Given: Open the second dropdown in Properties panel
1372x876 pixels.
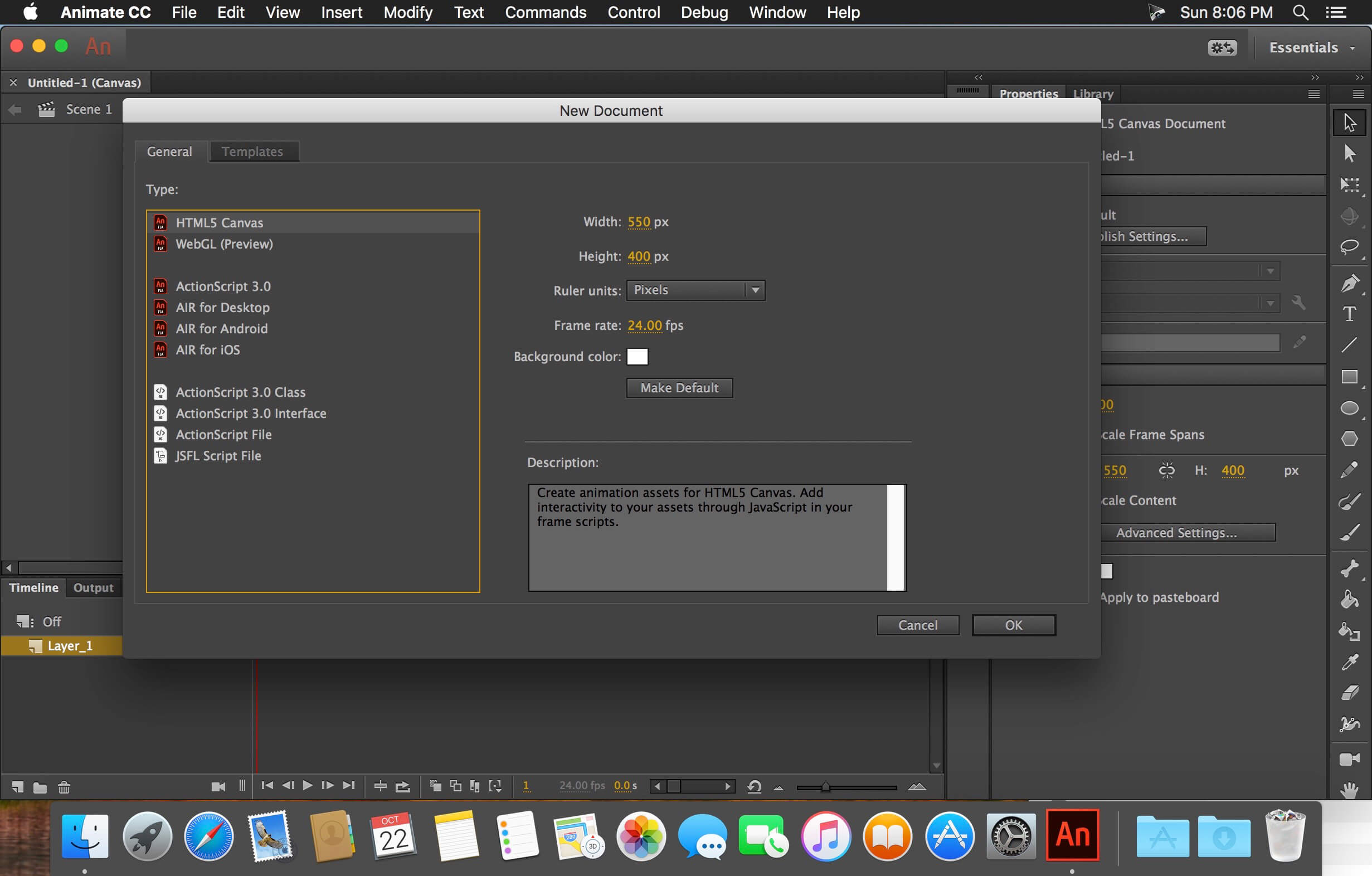Looking at the screenshot, I should [x=1190, y=303].
